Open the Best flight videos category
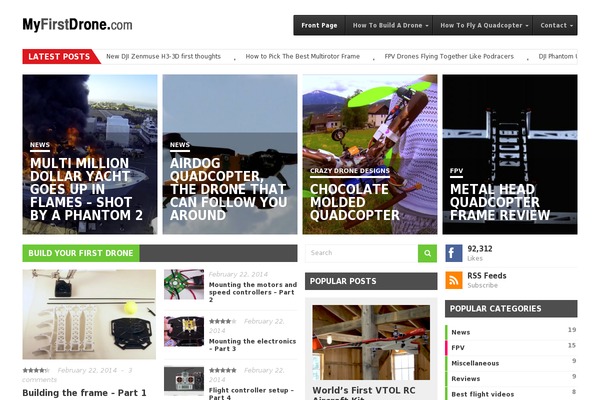 click(483, 394)
